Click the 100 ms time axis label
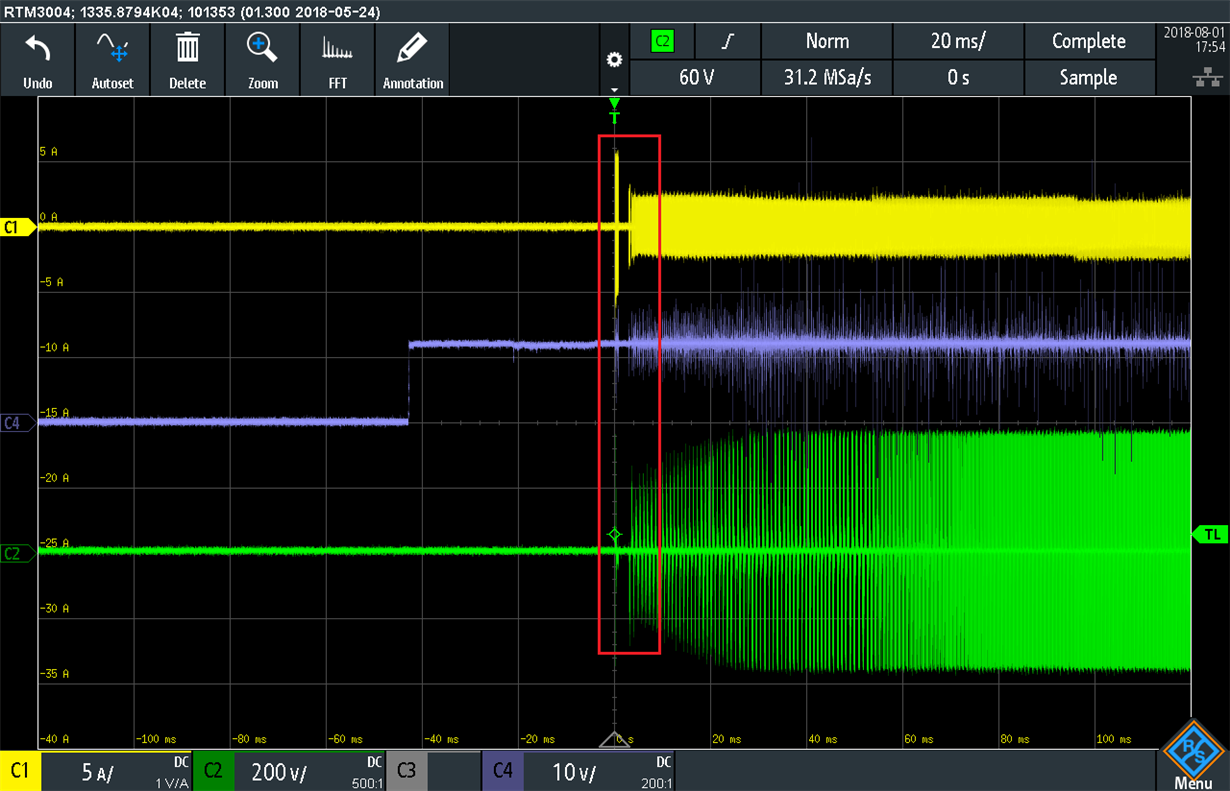The image size is (1230, 791). click(x=1114, y=739)
